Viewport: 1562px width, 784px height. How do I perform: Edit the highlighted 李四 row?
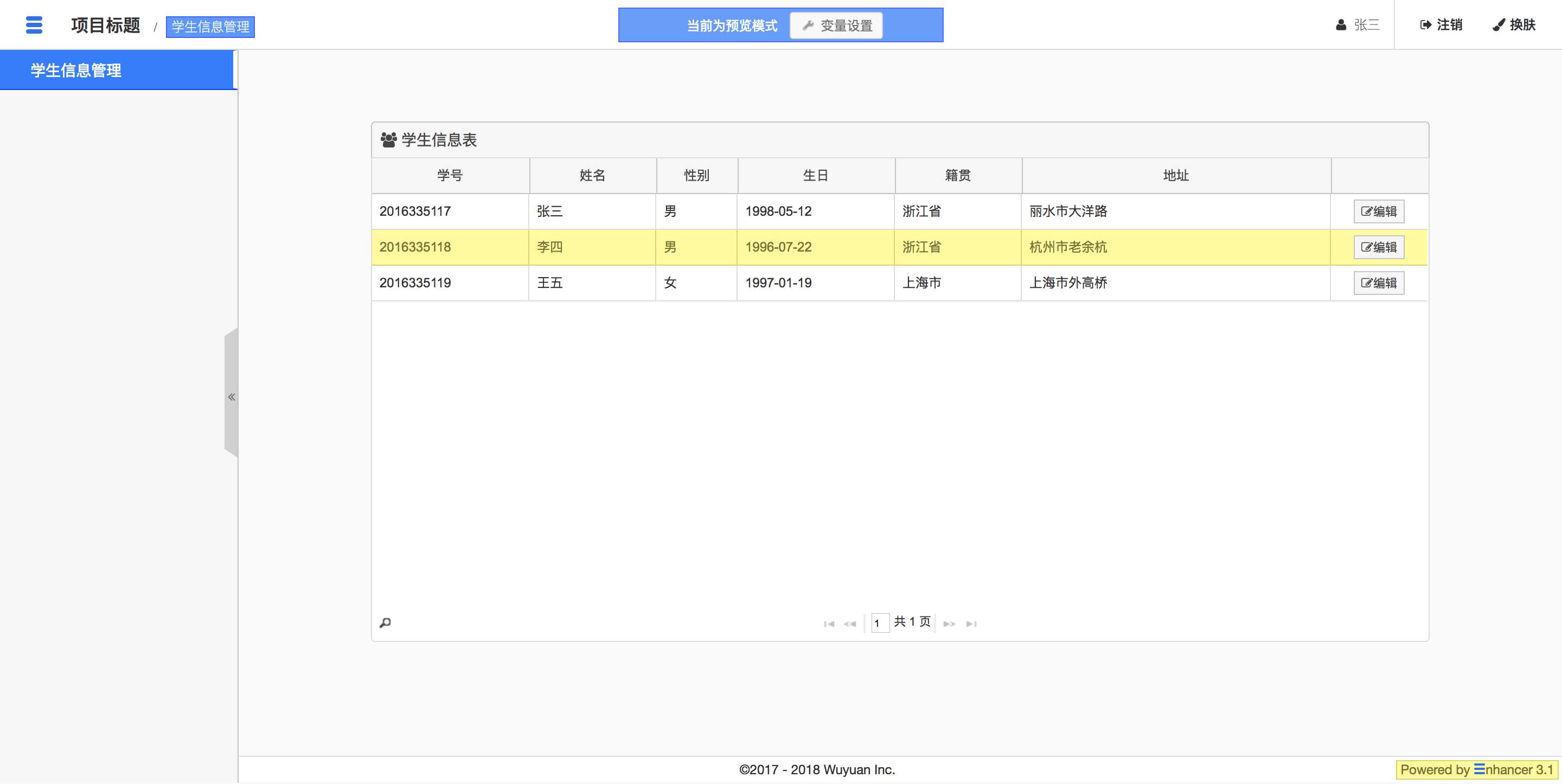1378,247
